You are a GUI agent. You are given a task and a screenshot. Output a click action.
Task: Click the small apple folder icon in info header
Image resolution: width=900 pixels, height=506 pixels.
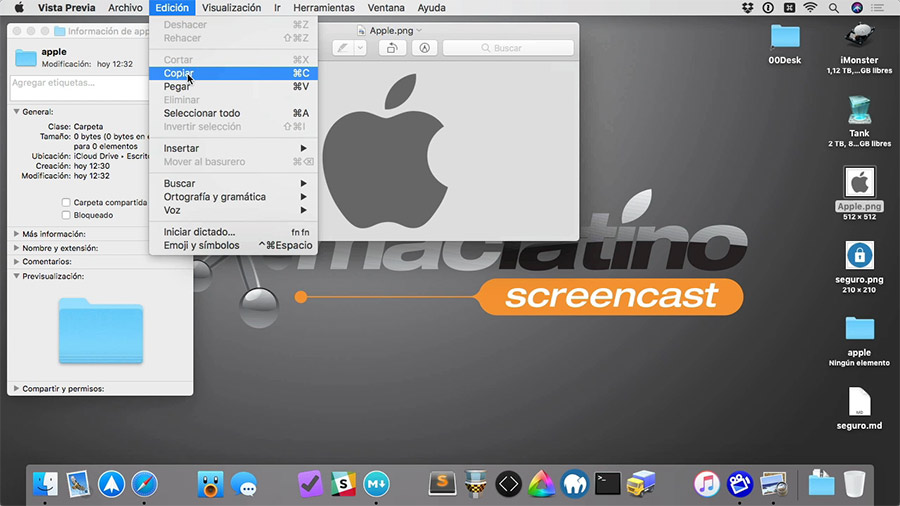coord(25,57)
